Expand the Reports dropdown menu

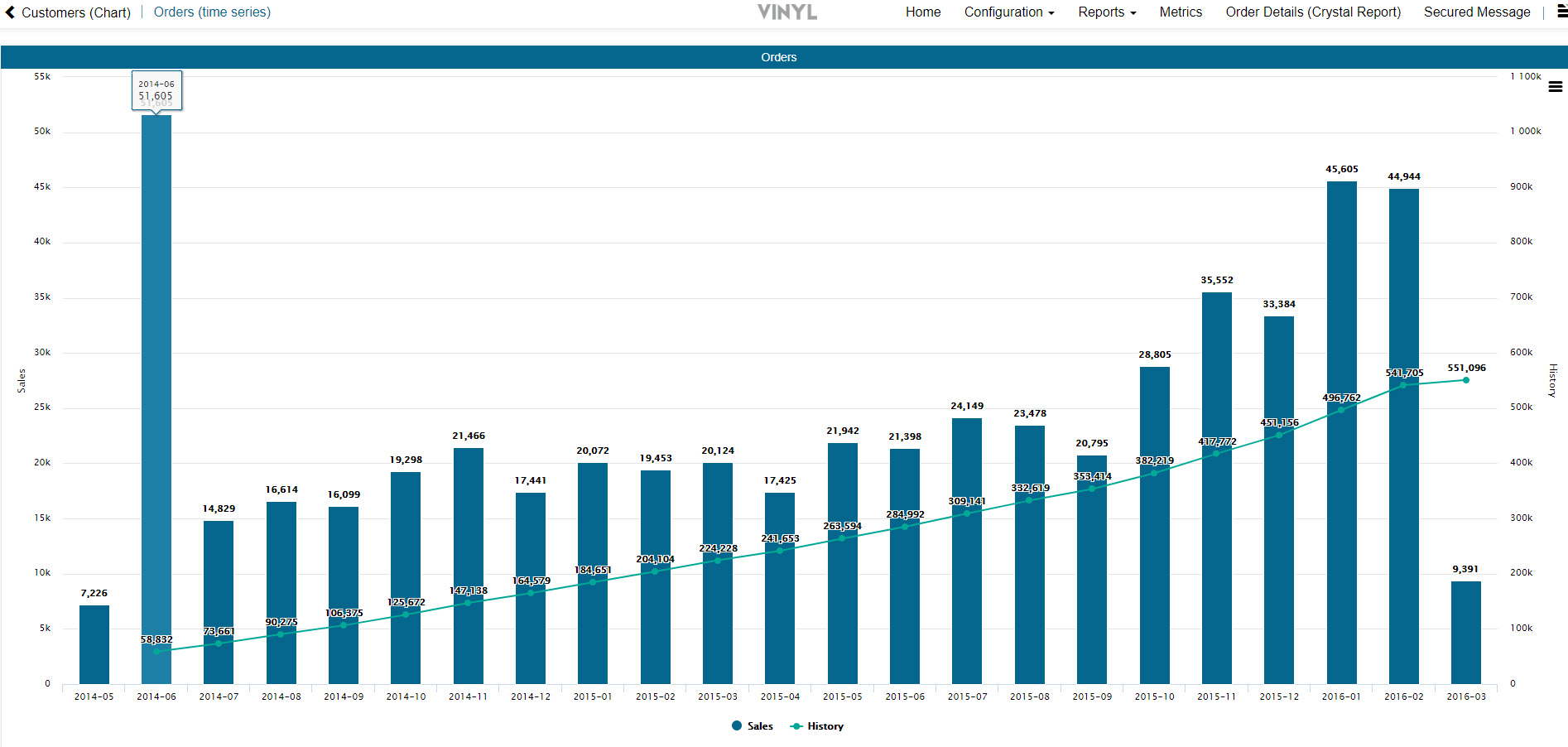[1106, 12]
